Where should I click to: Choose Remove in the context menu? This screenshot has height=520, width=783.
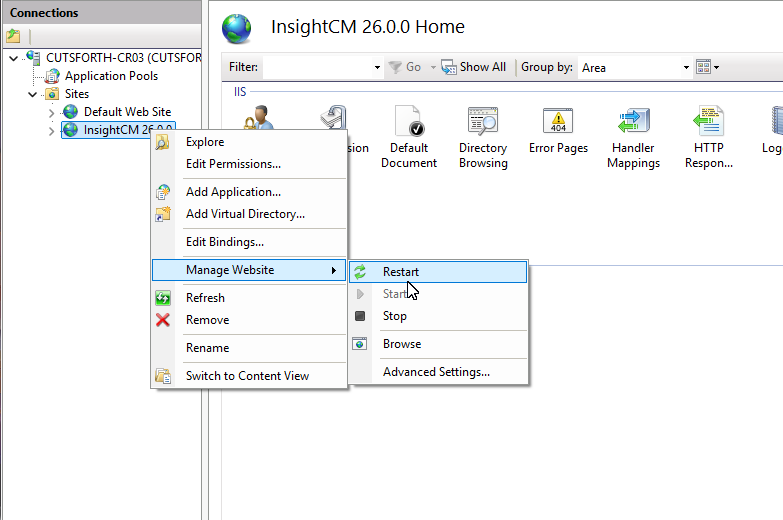click(249, 320)
